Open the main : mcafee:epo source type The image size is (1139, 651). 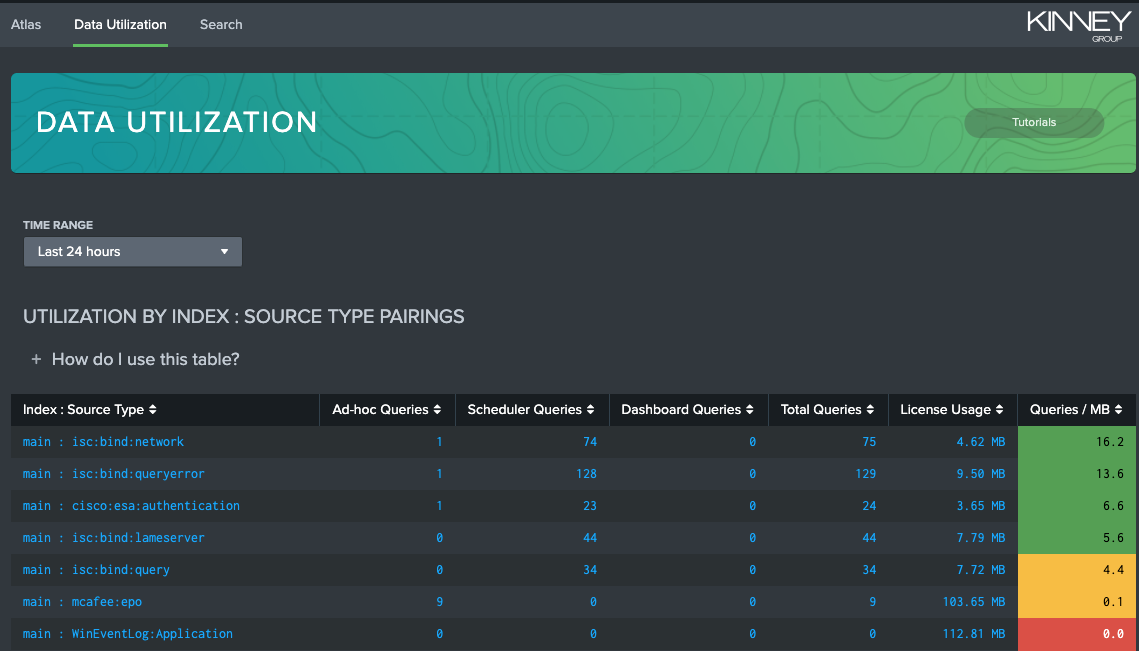click(81, 601)
